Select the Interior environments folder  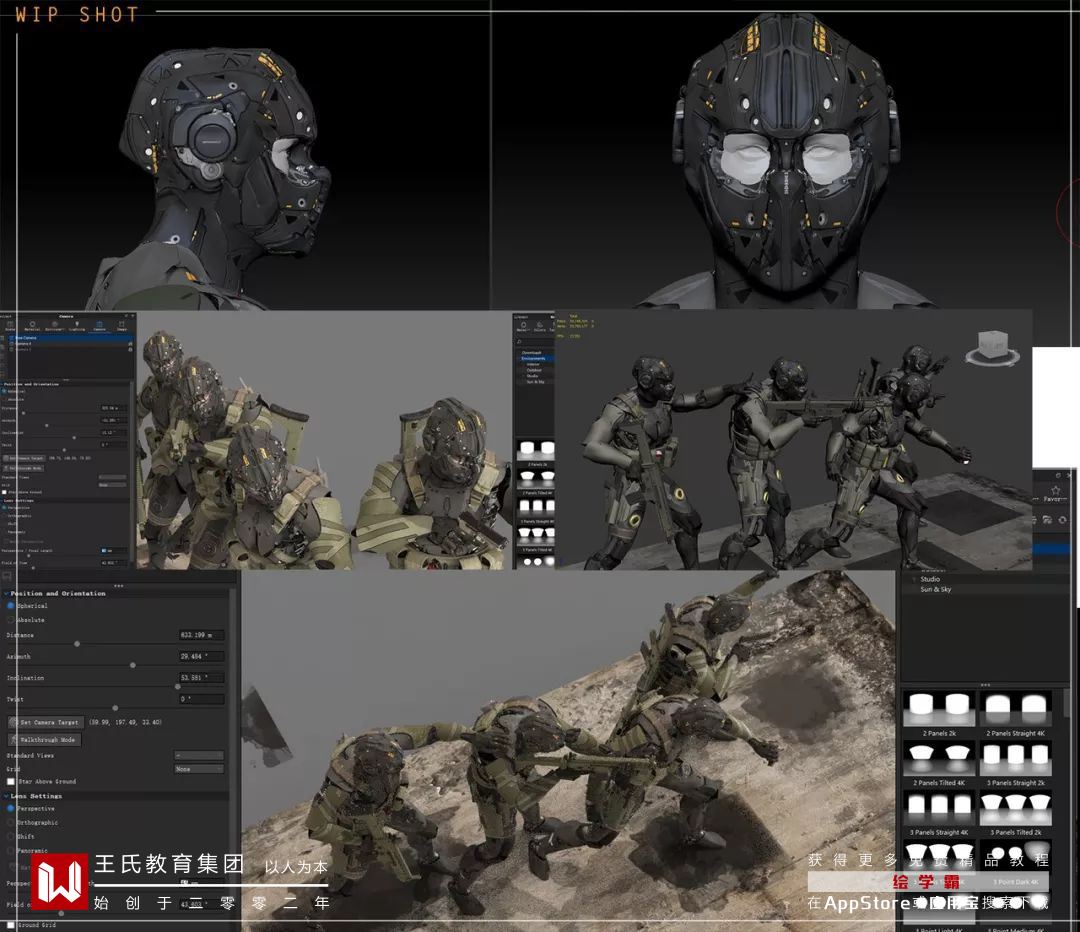(x=533, y=364)
